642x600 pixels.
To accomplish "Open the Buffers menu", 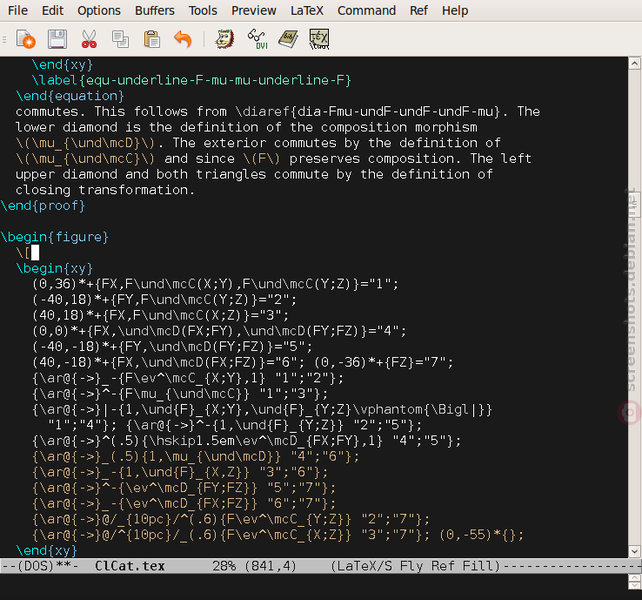I will coord(155,10).
